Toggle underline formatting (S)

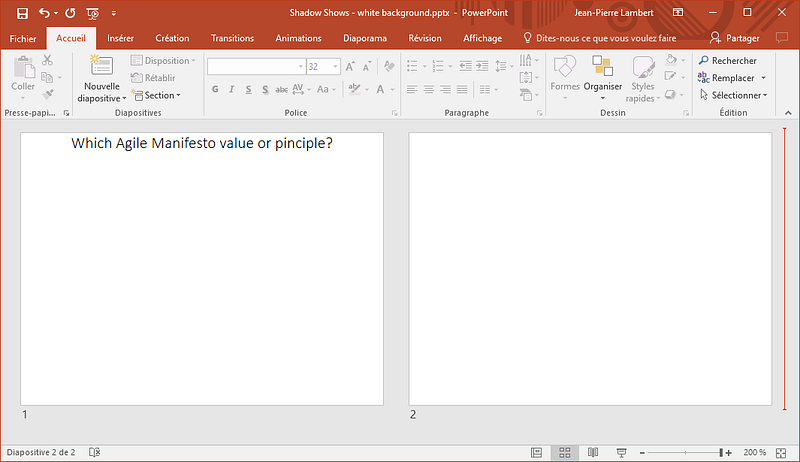click(x=248, y=90)
